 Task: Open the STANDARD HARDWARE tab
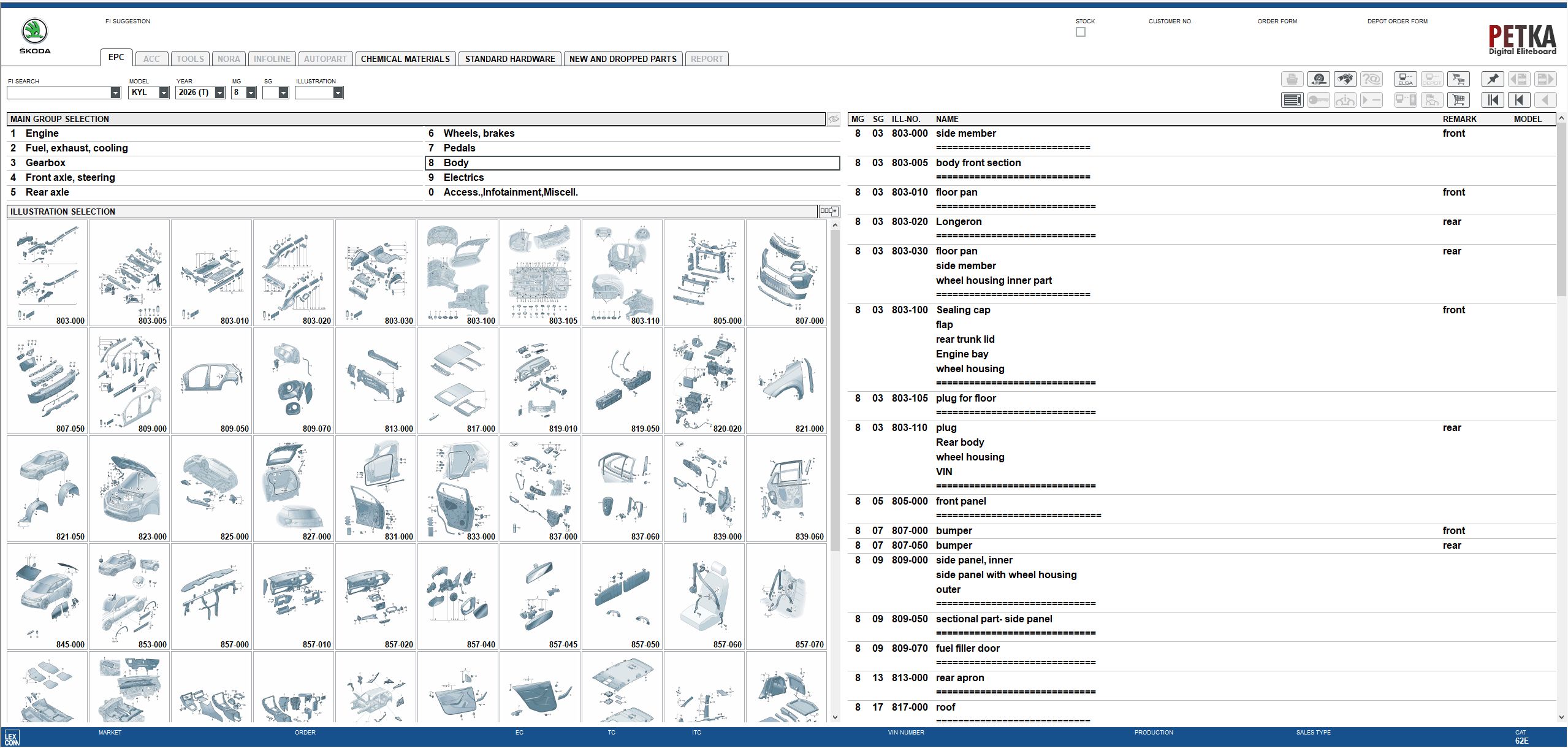pyautogui.click(x=510, y=59)
